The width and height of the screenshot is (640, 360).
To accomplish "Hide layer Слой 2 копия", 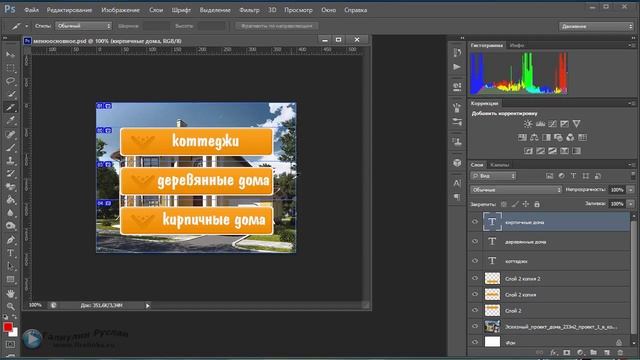I will (x=475, y=294).
